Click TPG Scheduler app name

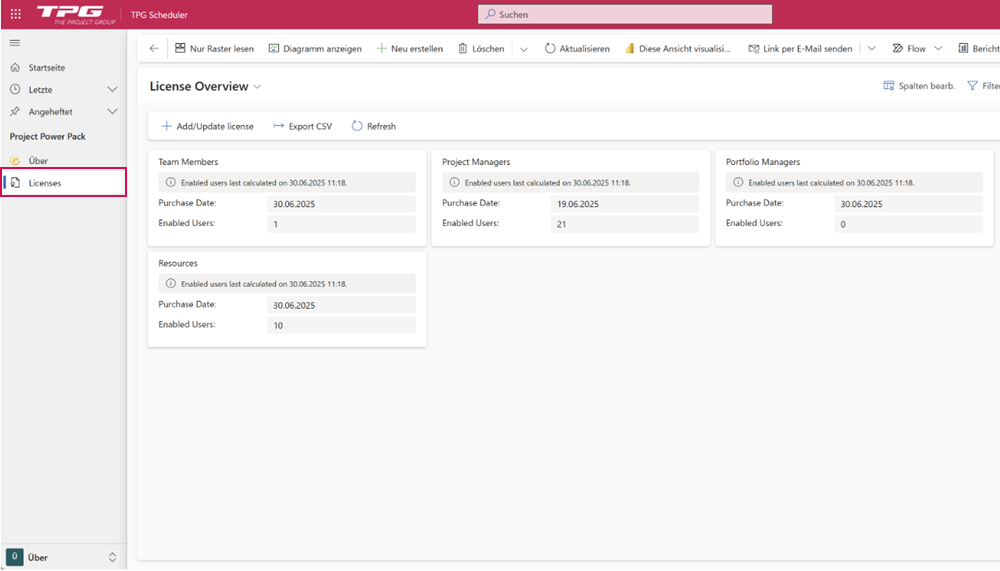[159, 15]
